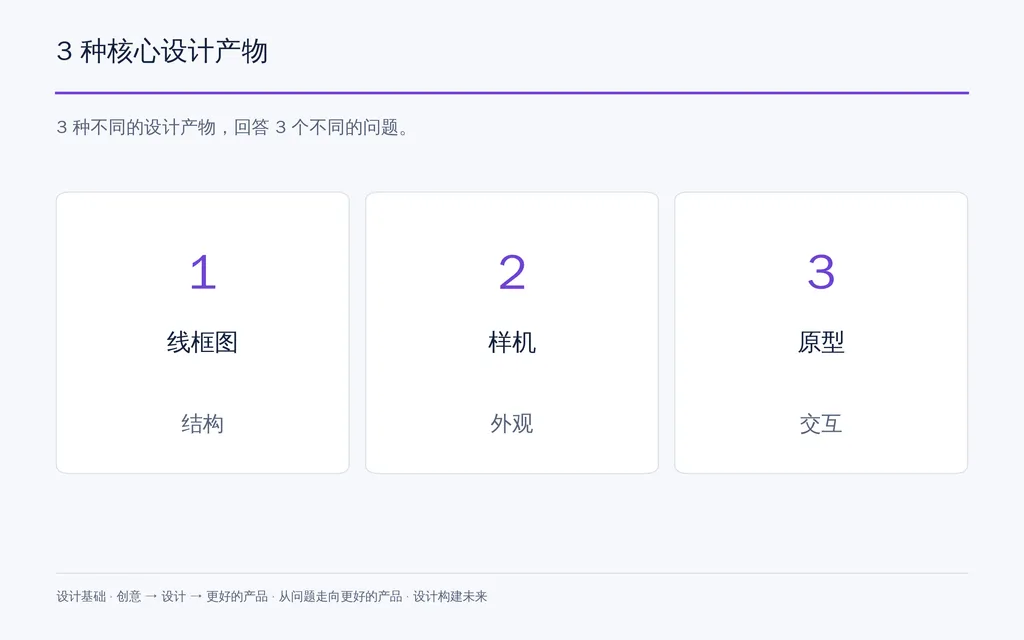
Task: Select the purple number 1 in first card
Action: coord(202,272)
